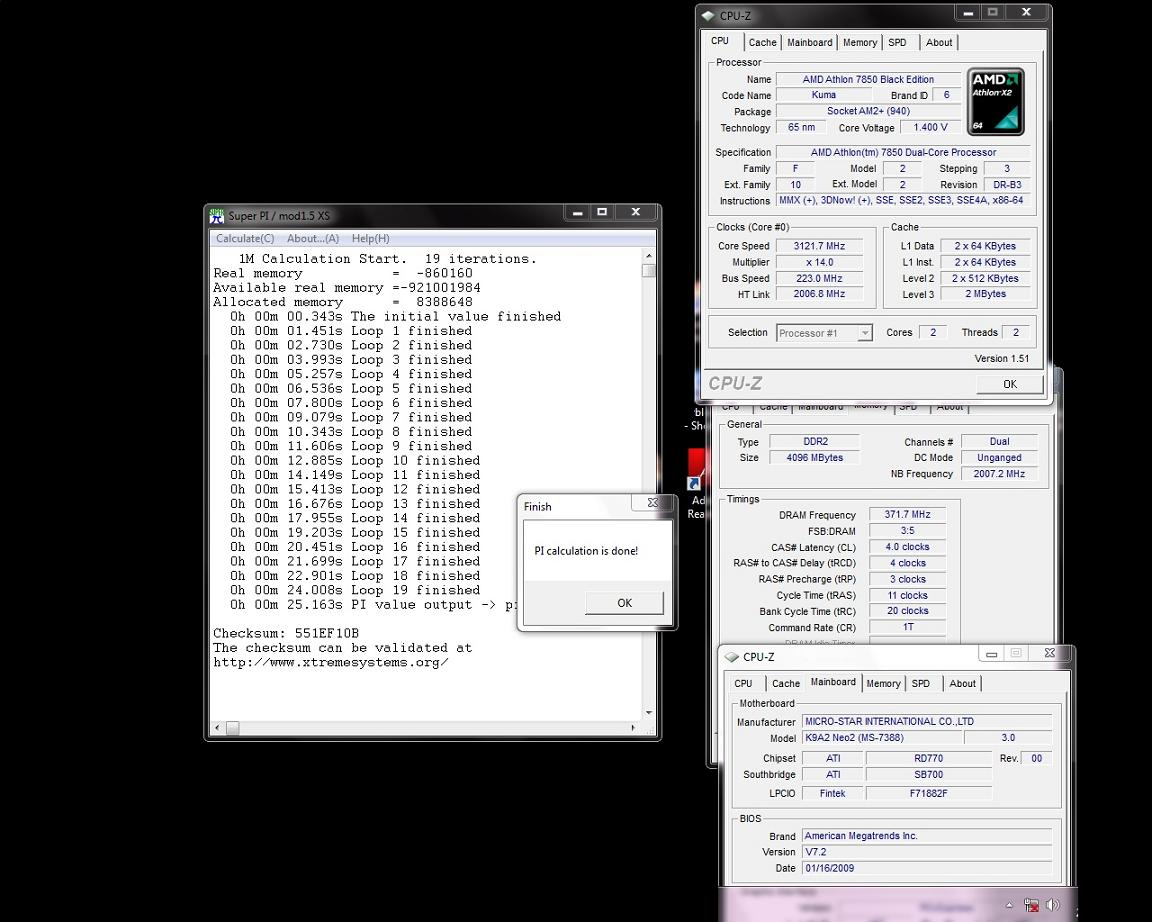1152x922 pixels.
Task: Click the 'K9A2 Neo2 (MS-7388)' model field
Action: coord(882,738)
